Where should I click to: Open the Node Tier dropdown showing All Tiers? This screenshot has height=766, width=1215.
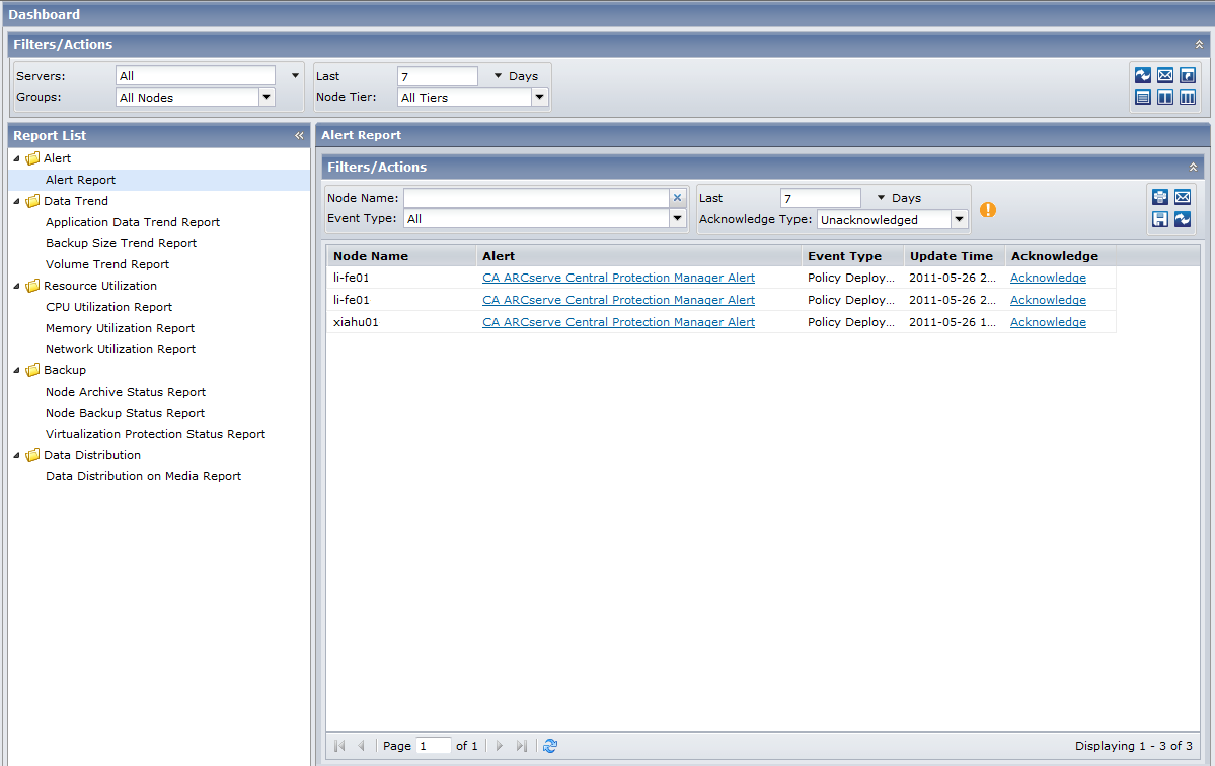(x=539, y=97)
